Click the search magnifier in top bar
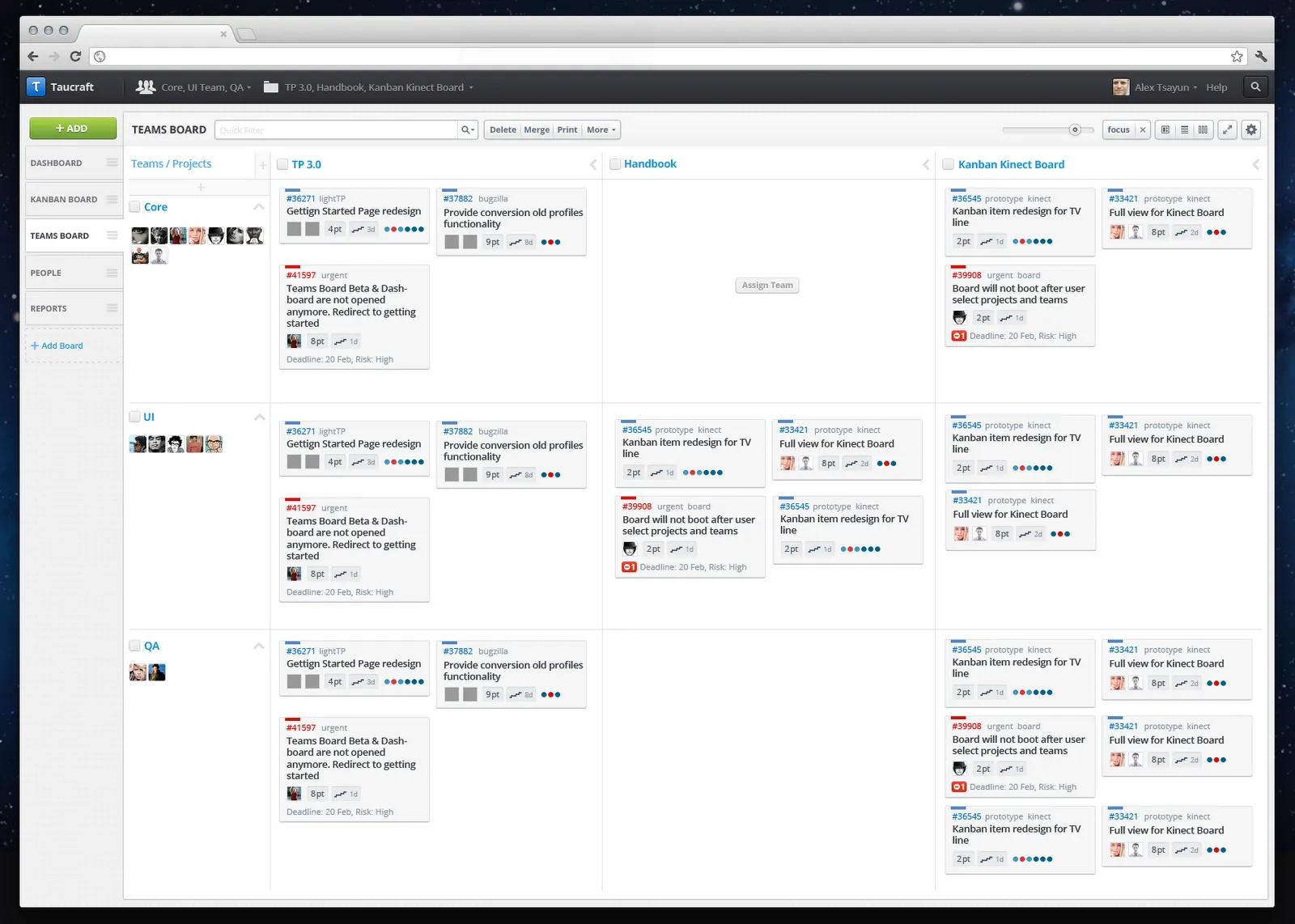The height and width of the screenshot is (924, 1295). click(x=1255, y=87)
